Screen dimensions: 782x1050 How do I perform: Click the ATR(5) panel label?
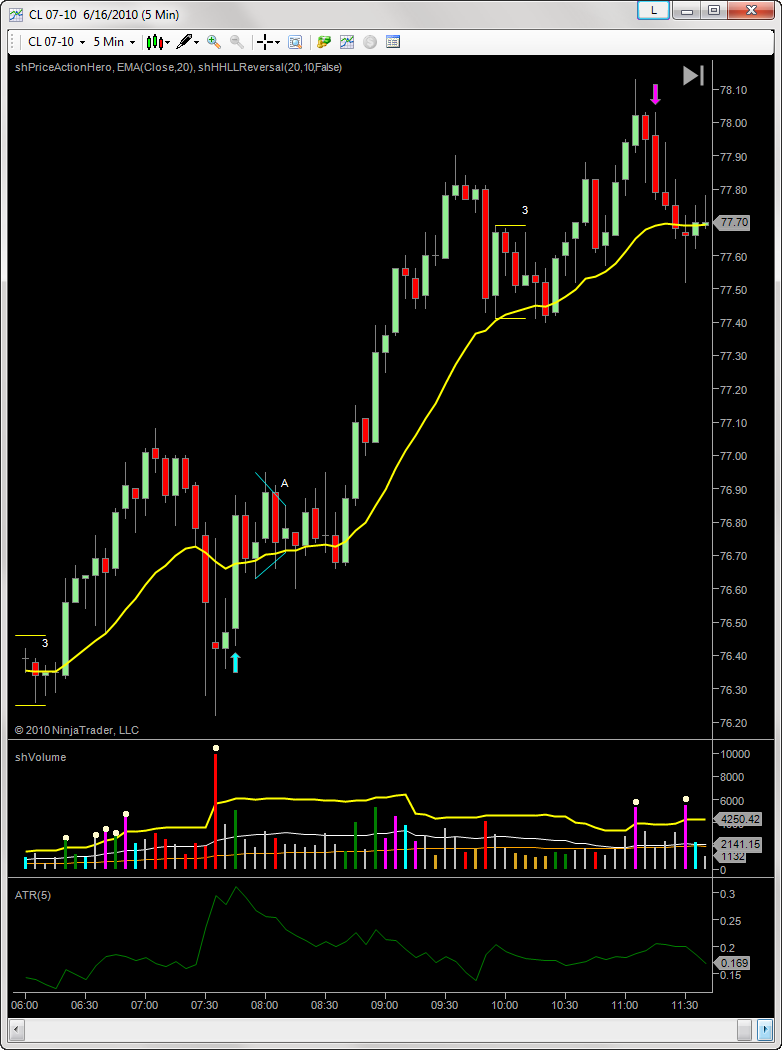coord(33,895)
